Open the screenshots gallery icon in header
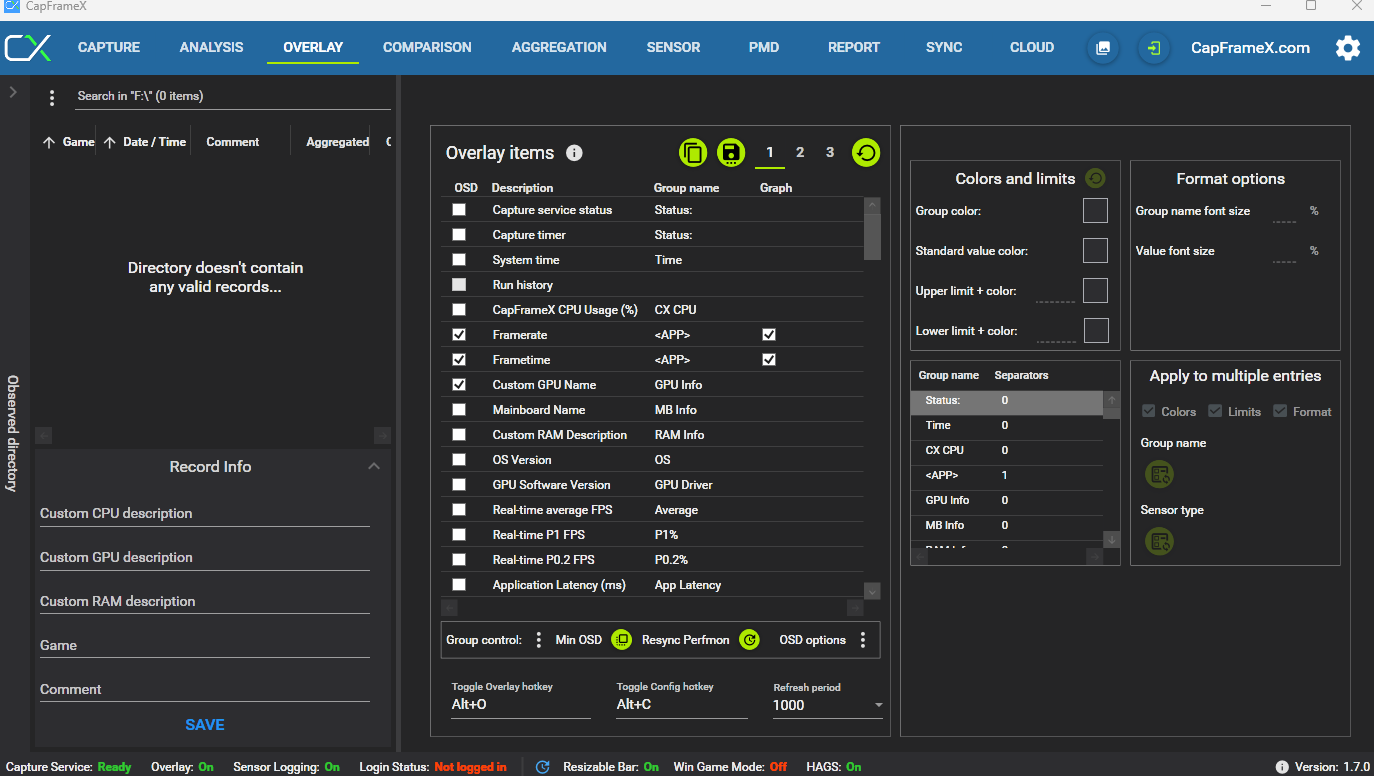The width and height of the screenshot is (1374, 776). [1103, 48]
